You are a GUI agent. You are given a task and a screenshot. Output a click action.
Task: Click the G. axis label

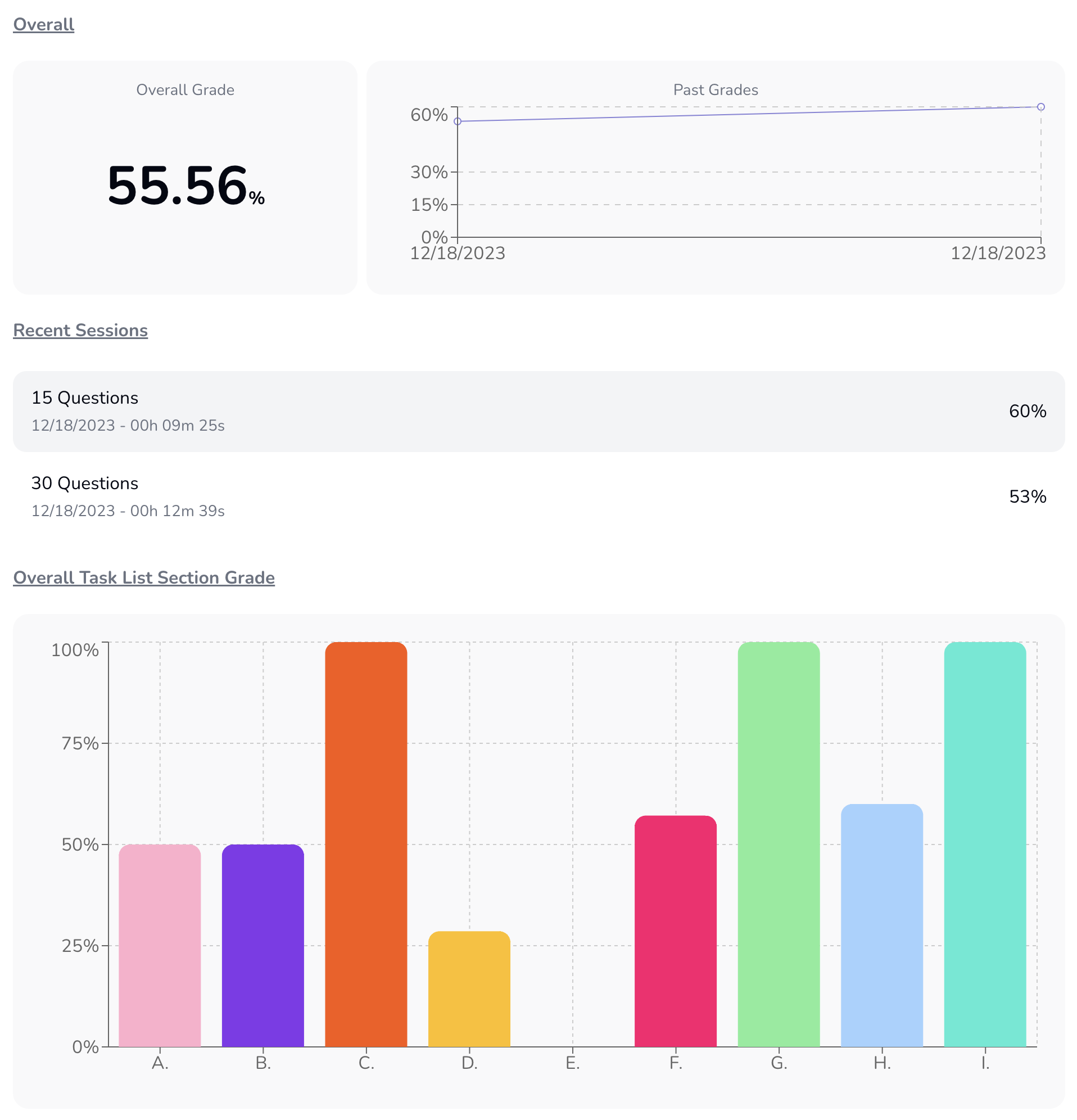779,1063
